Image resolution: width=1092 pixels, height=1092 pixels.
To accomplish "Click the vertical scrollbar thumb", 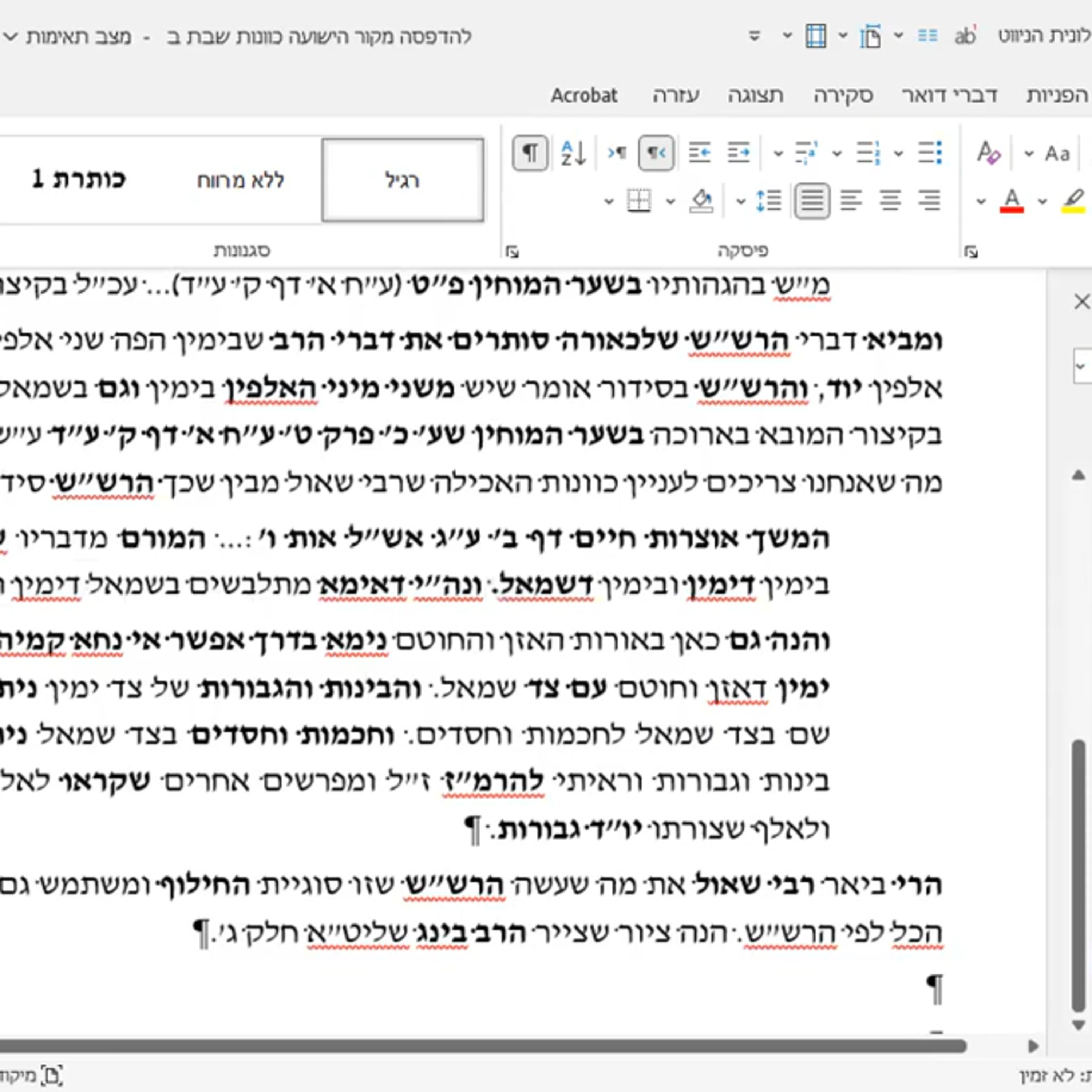I will click(1079, 875).
